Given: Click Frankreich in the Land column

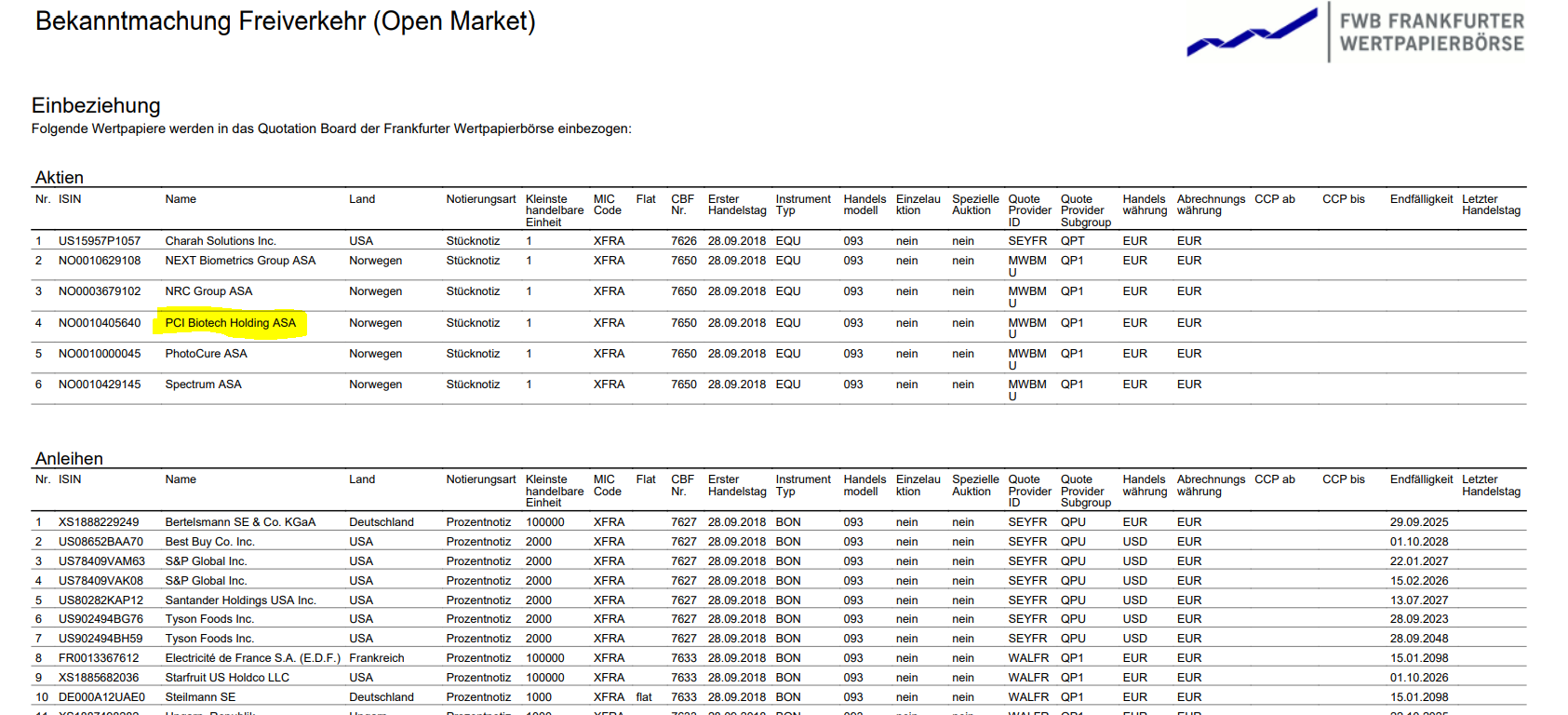Looking at the screenshot, I should click(377, 658).
